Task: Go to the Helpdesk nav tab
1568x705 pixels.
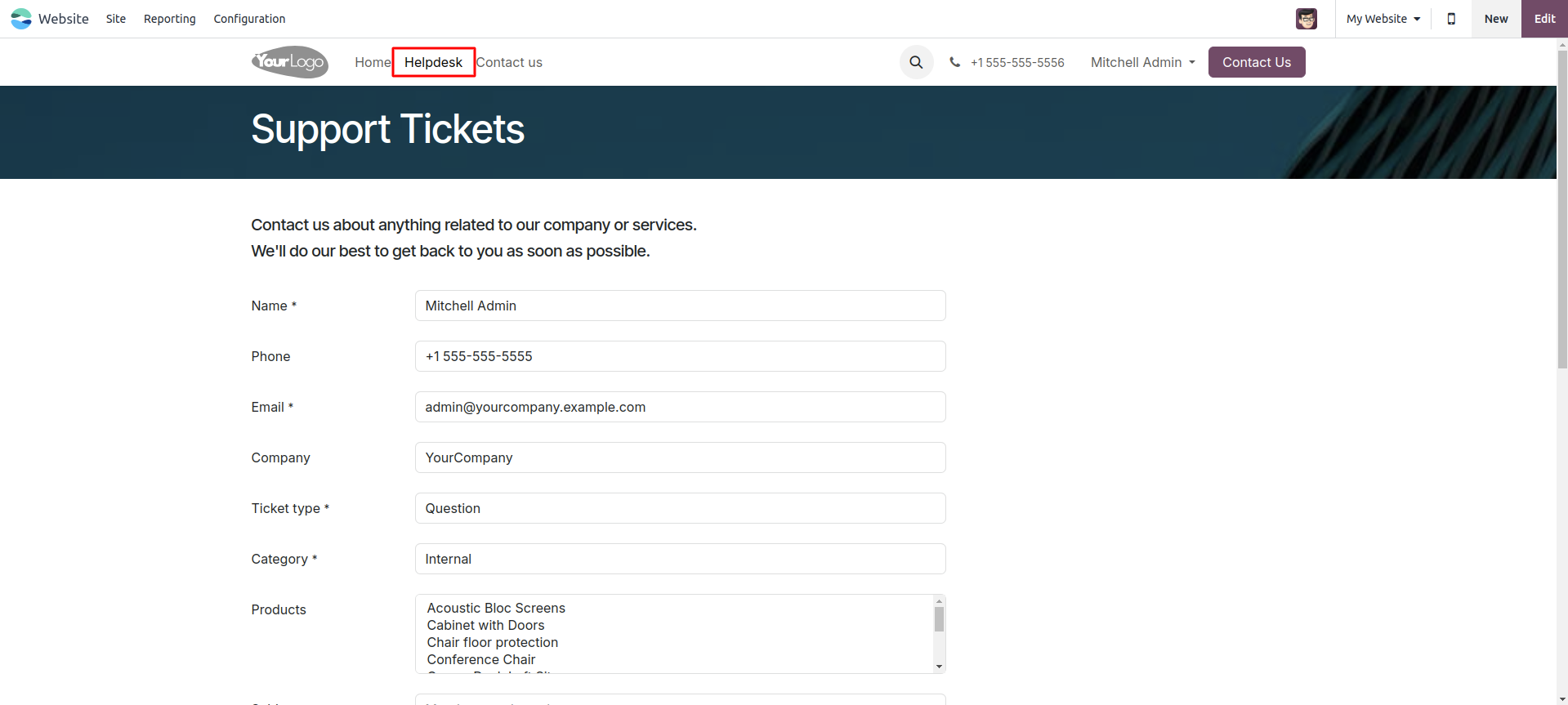Action: click(x=433, y=62)
